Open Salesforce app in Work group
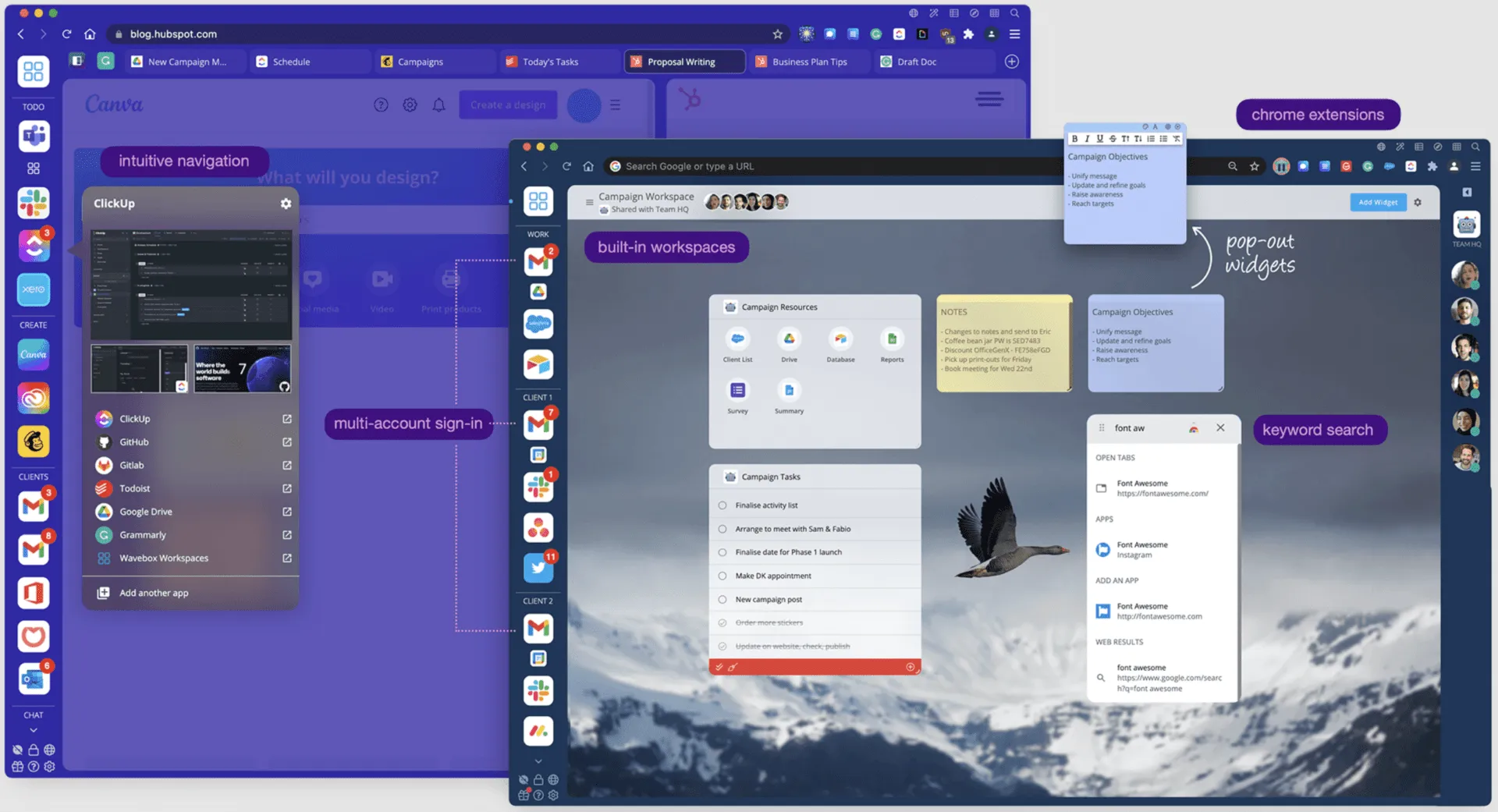Image resolution: width=1498 pixels, height=812 pixels. tap(538, 324)
